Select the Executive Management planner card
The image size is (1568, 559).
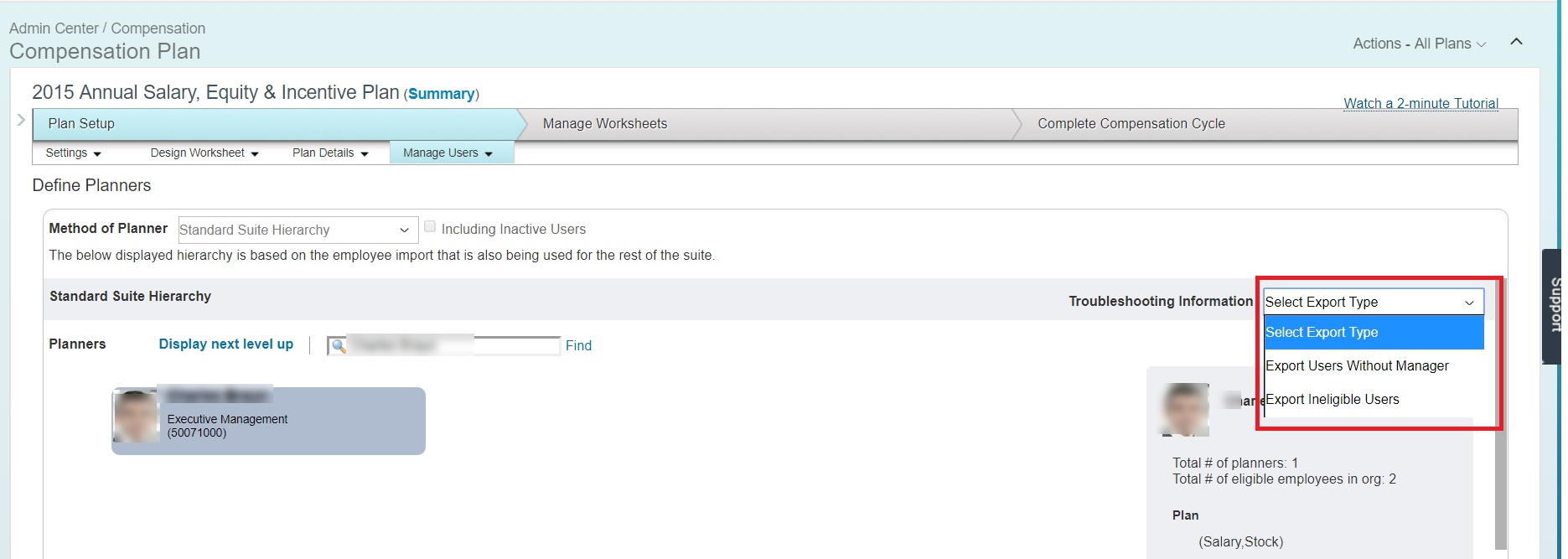click(x=268, y=421)
